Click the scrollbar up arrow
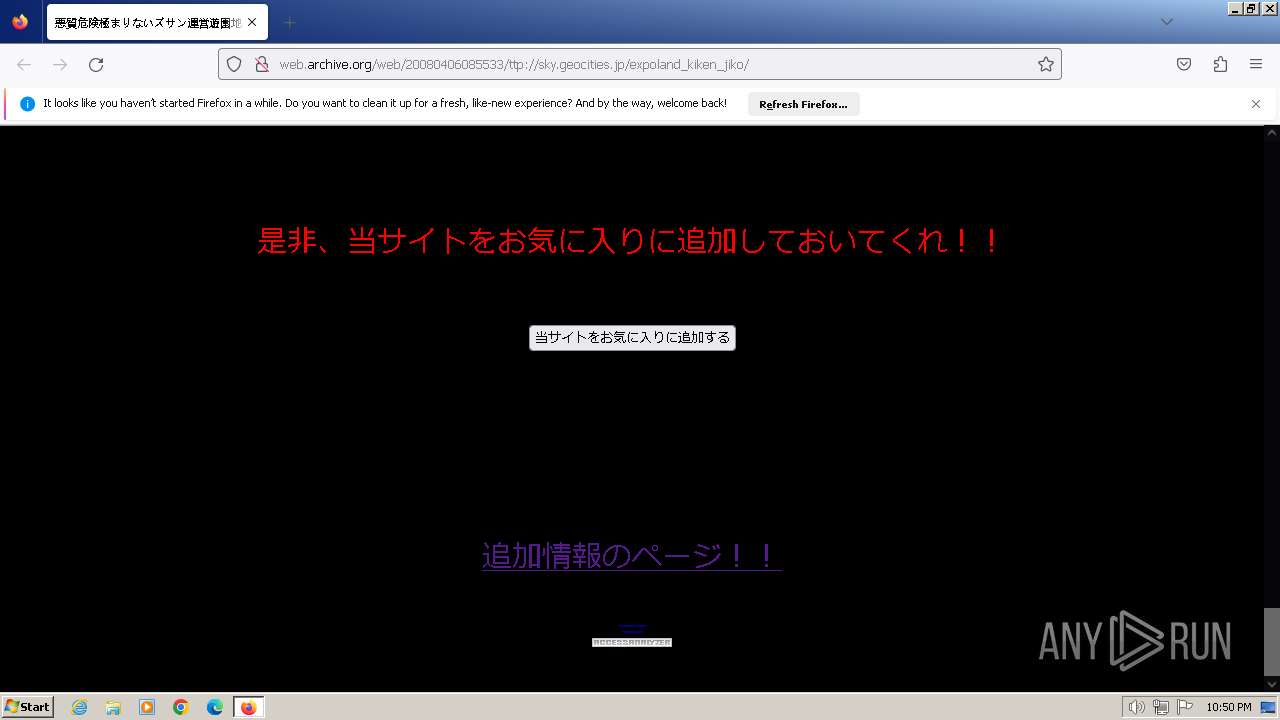 1272,132
